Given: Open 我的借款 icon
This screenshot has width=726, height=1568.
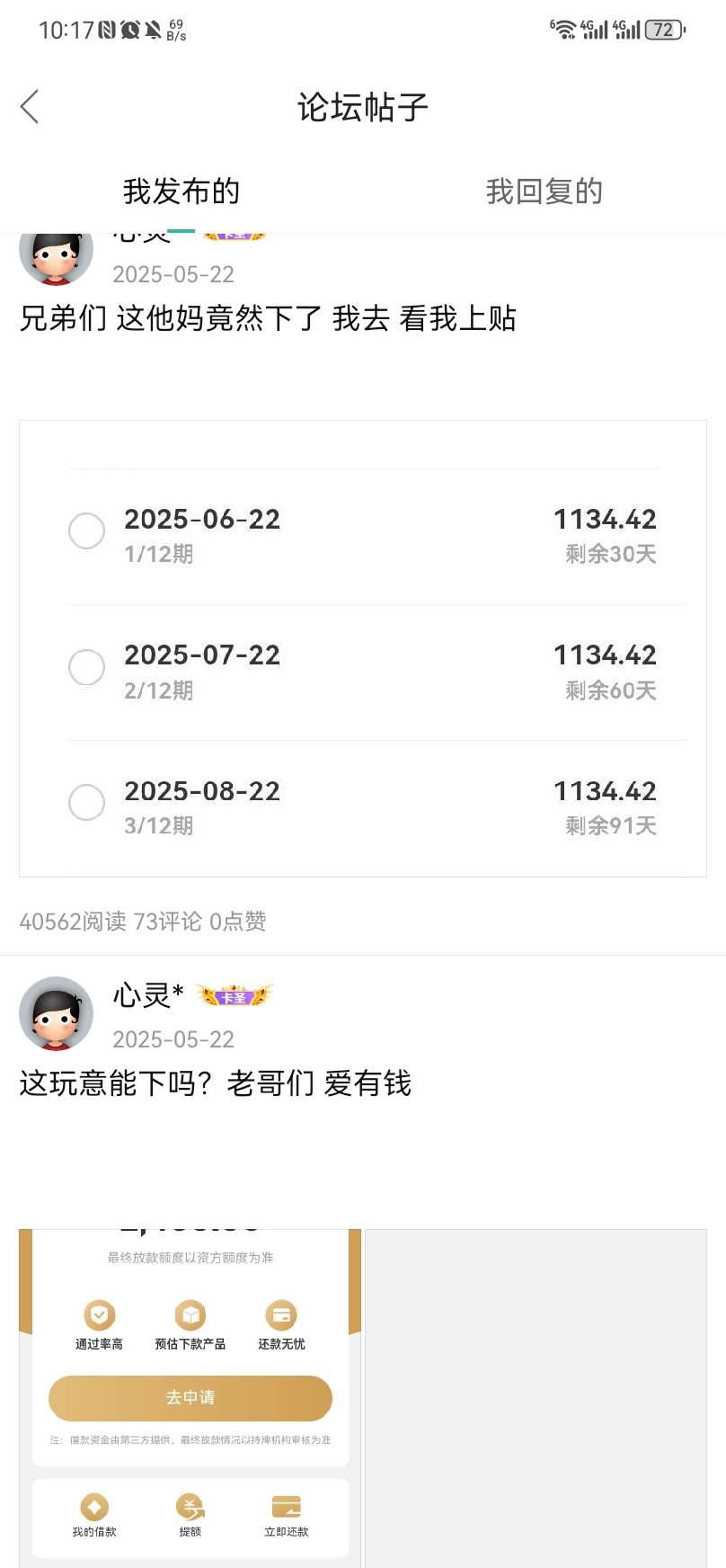Looking at the screenshot, I should coord(94,1507).
